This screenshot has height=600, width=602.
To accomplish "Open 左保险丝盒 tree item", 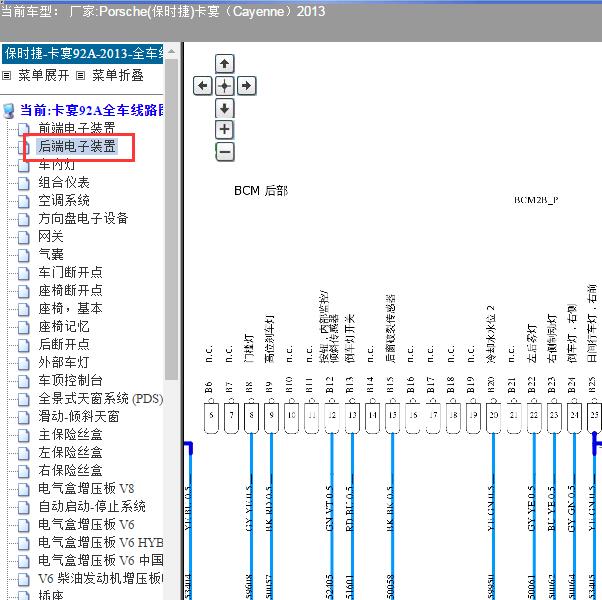I will (x=70, y=453).
